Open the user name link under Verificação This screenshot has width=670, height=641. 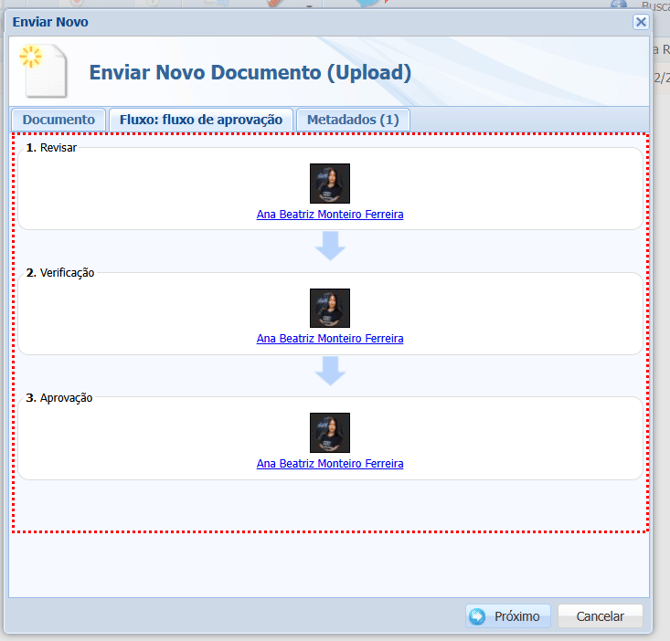(x=330, y=339)
